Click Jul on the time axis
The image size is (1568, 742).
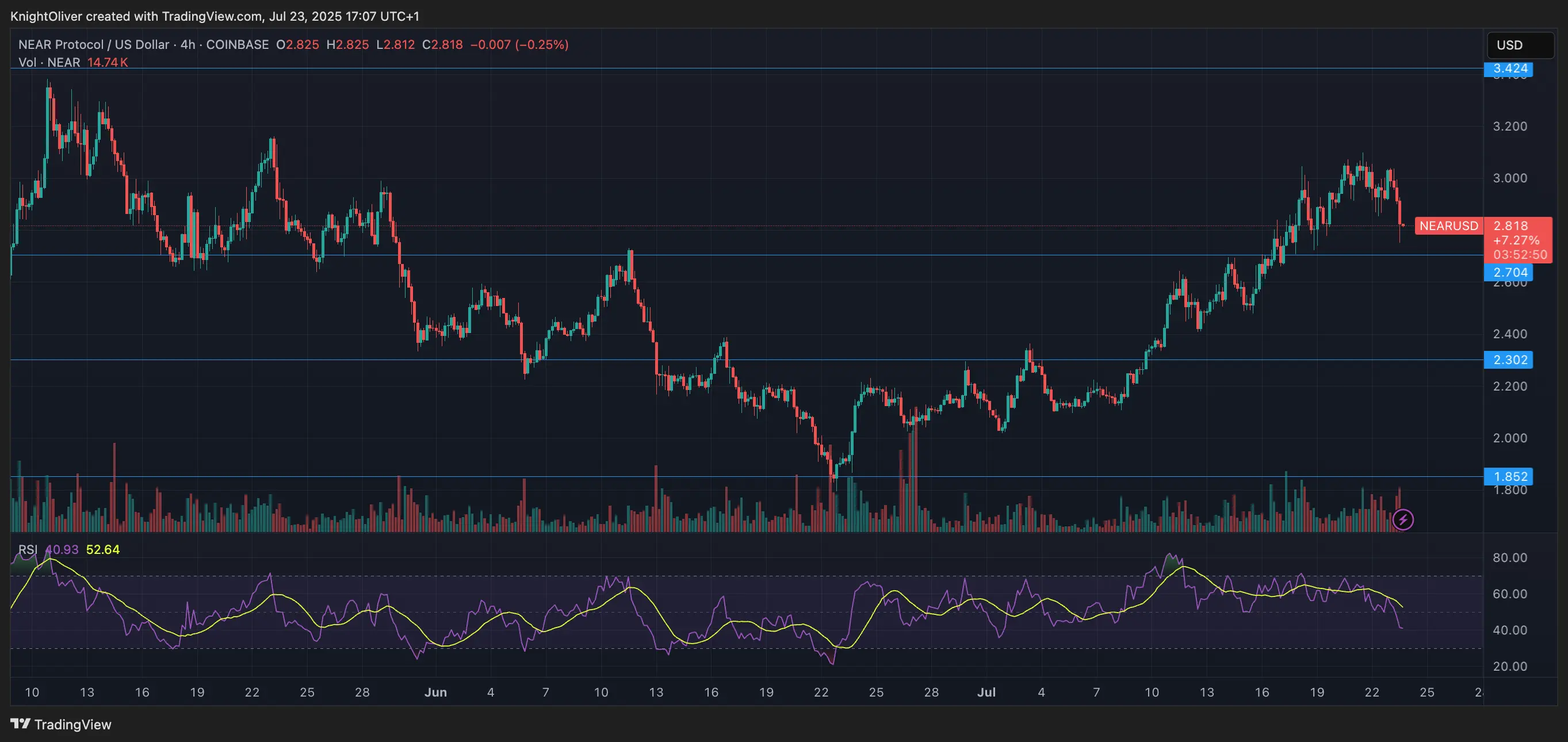[x=986, y=692]
